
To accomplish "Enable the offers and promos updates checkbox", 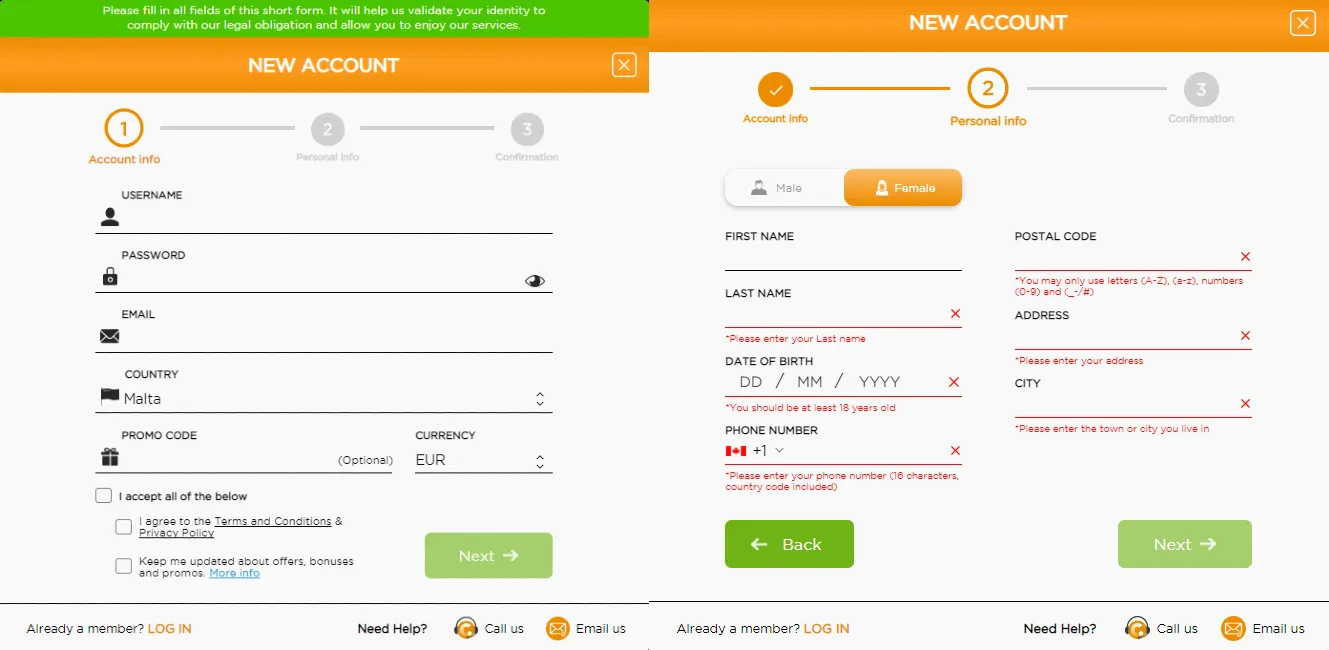I will (x=124, y=567).
